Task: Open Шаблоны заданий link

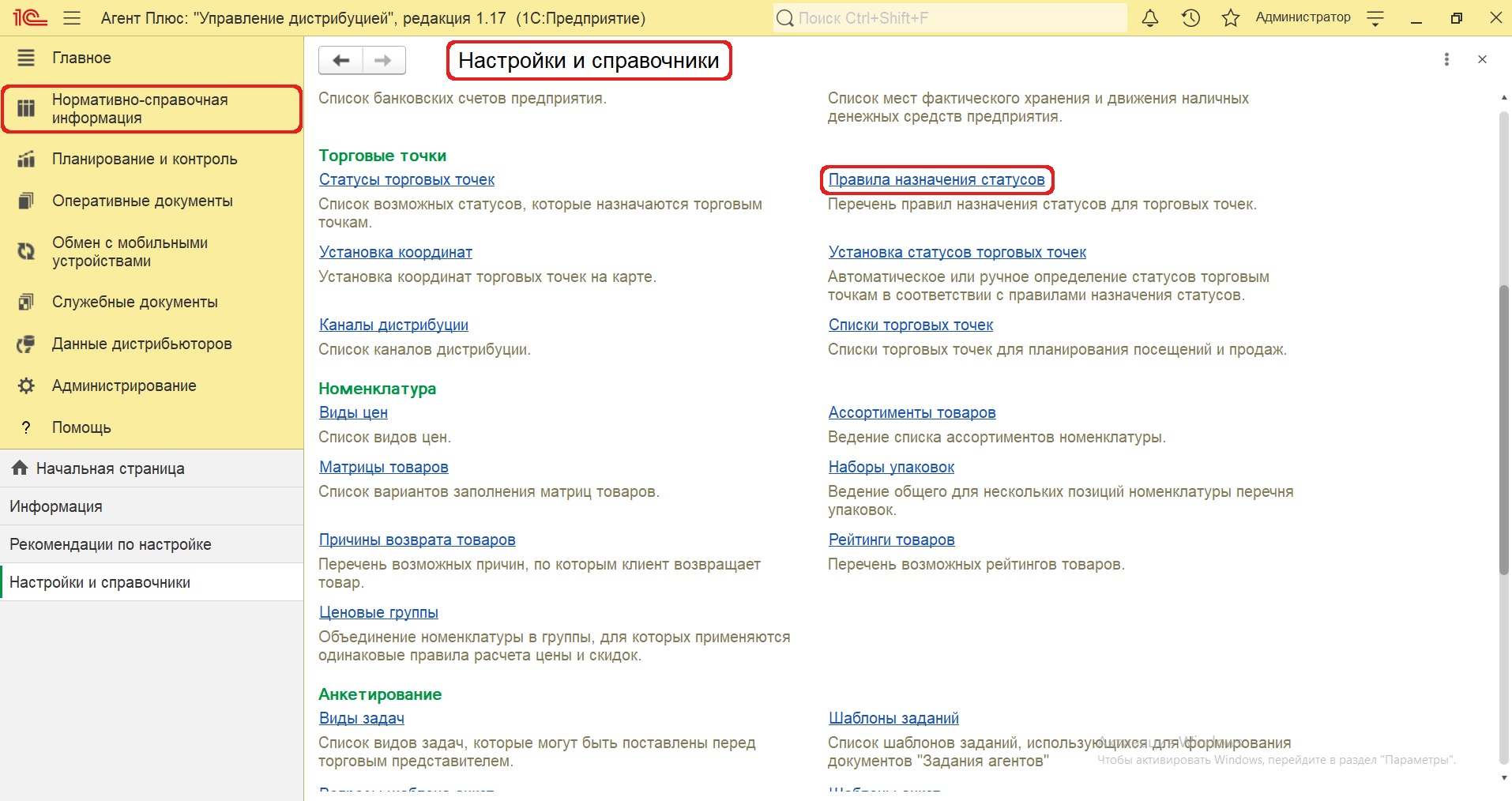Action: (x=893, y=718)
